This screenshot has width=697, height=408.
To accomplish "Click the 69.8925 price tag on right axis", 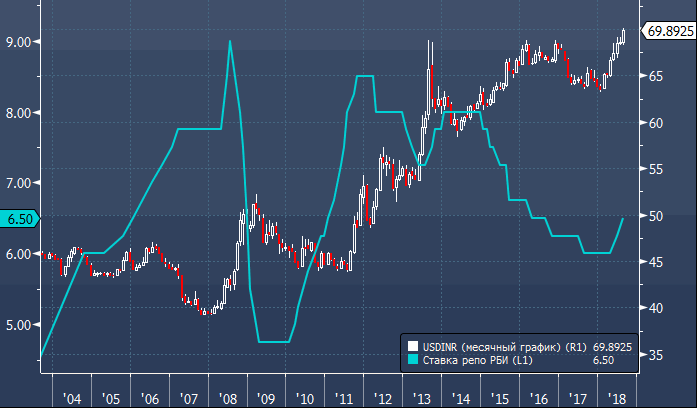I will pos(669,32).
